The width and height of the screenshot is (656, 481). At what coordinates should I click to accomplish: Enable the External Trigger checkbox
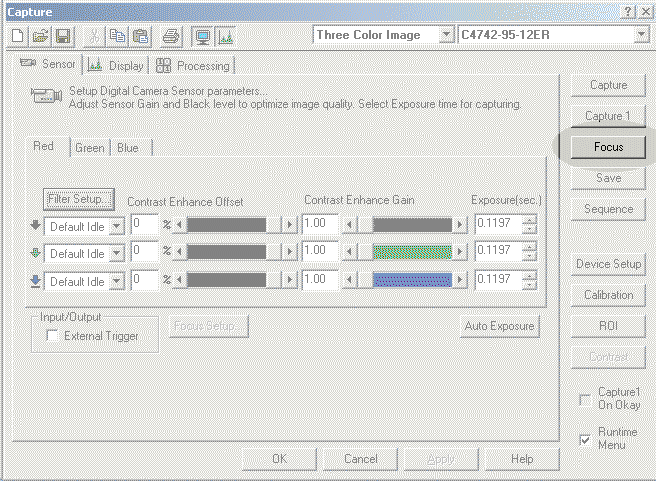click(x=52, y=336)
